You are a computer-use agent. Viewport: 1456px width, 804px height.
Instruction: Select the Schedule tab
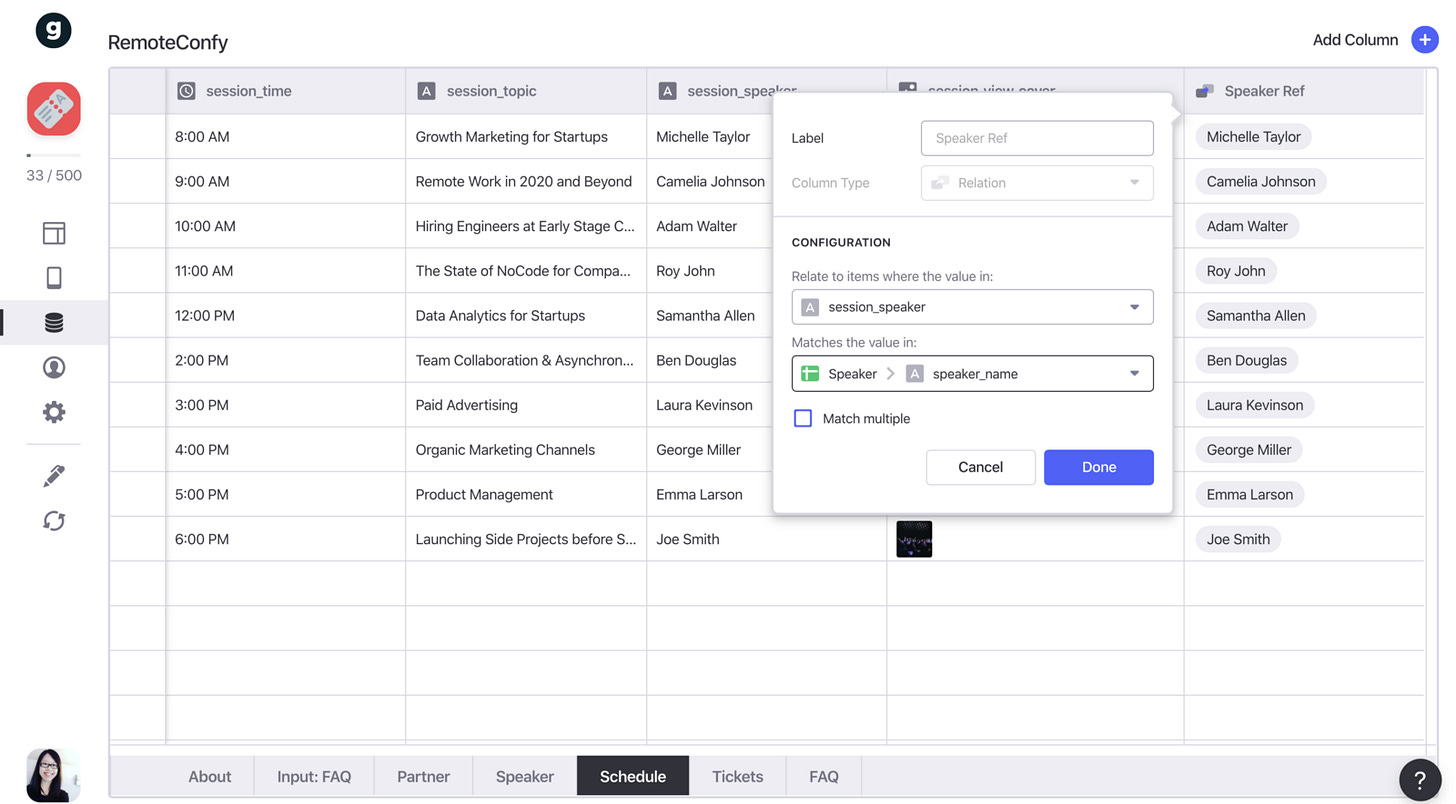[633, 776]
